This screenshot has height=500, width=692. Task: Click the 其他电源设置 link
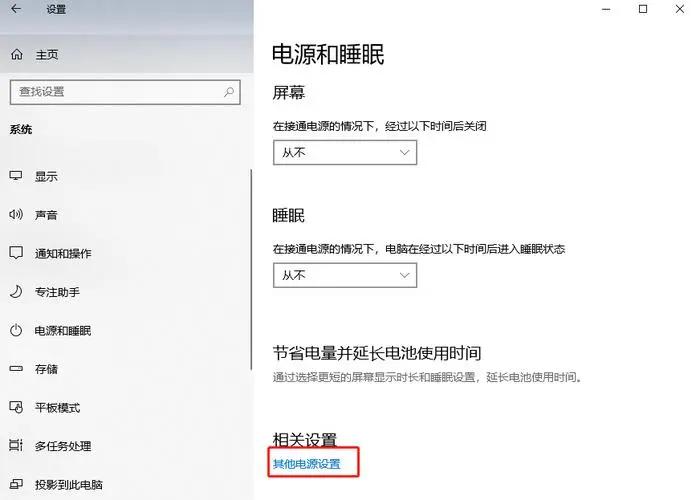[307, 464]
